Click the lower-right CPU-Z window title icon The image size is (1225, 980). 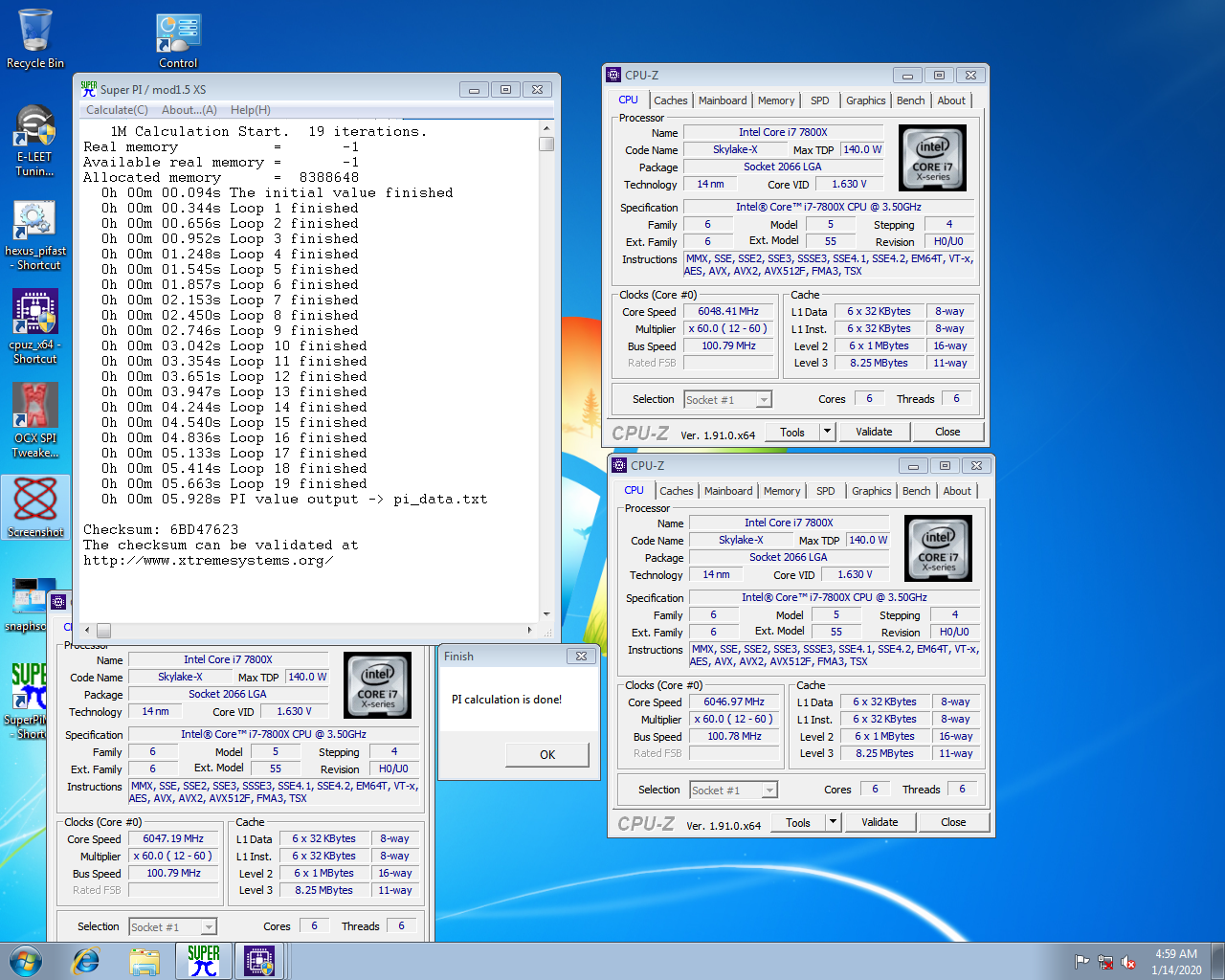pyautogui.click(x=619, y=465)
